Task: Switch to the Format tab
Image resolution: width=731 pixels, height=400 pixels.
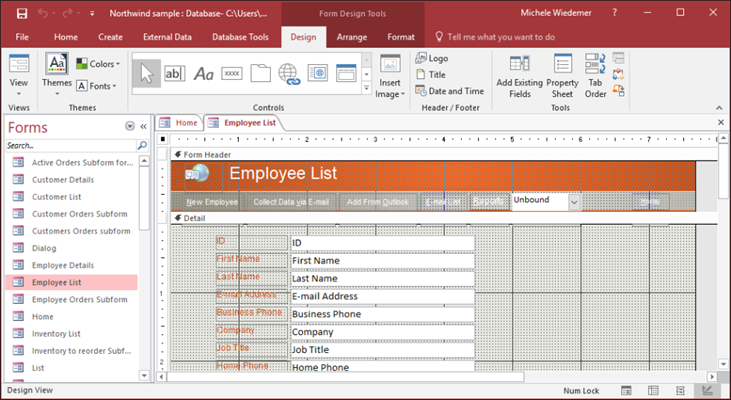Action: point(401,37)
